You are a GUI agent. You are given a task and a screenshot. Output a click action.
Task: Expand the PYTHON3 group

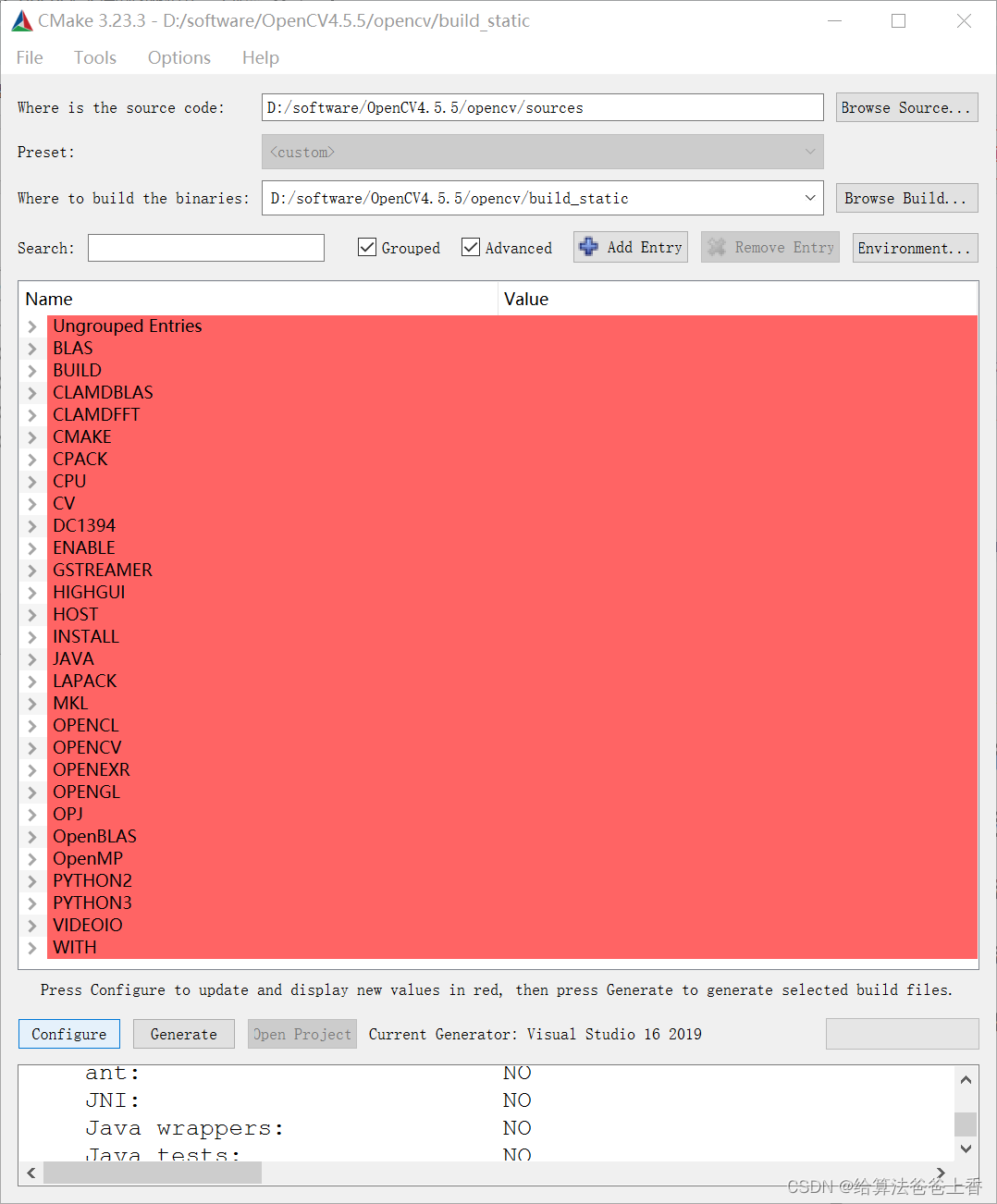point(32,903)
